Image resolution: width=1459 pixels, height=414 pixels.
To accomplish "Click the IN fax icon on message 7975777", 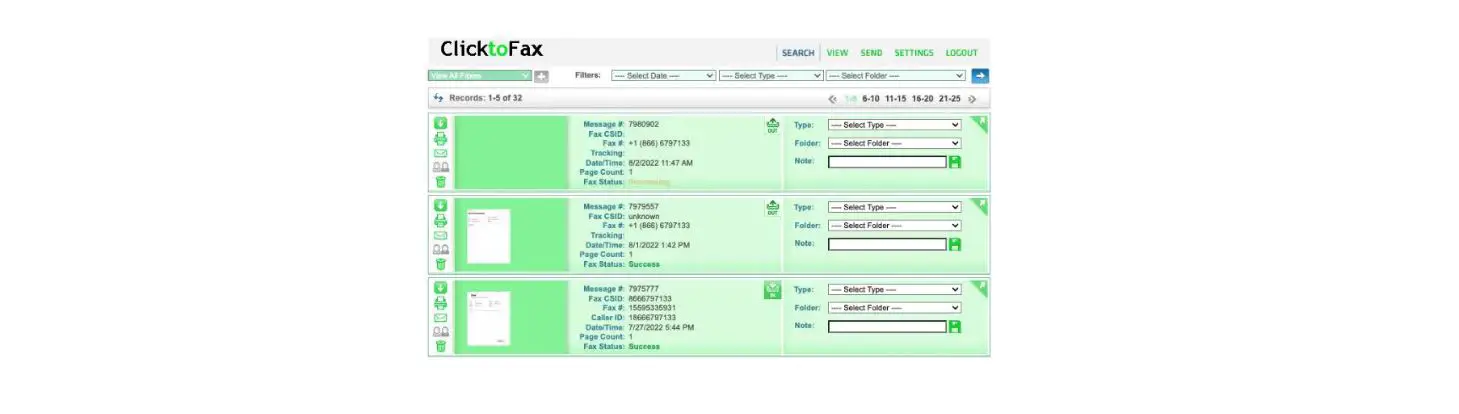I will [772, 290].
